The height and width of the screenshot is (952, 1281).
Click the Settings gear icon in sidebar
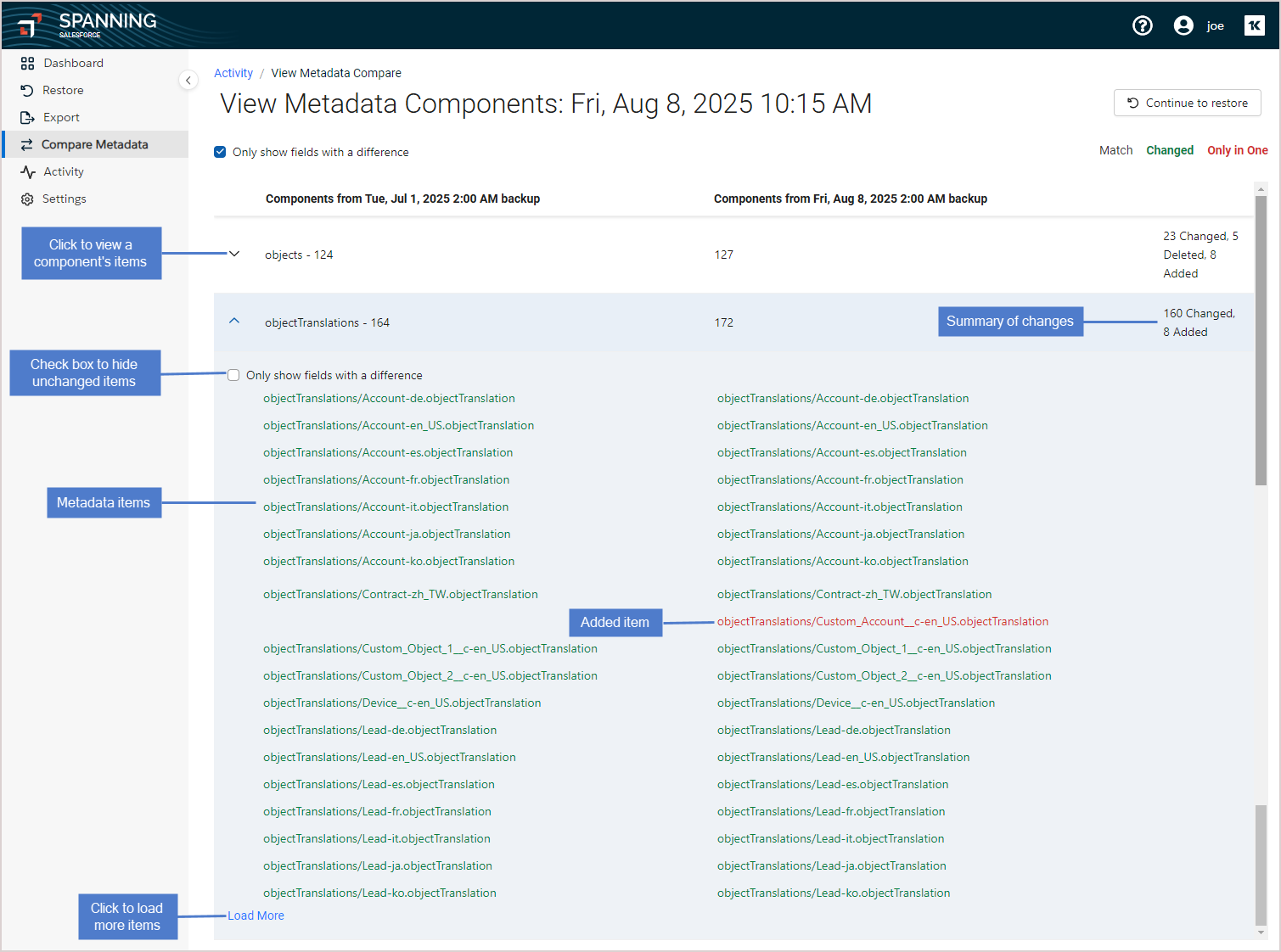27,199
